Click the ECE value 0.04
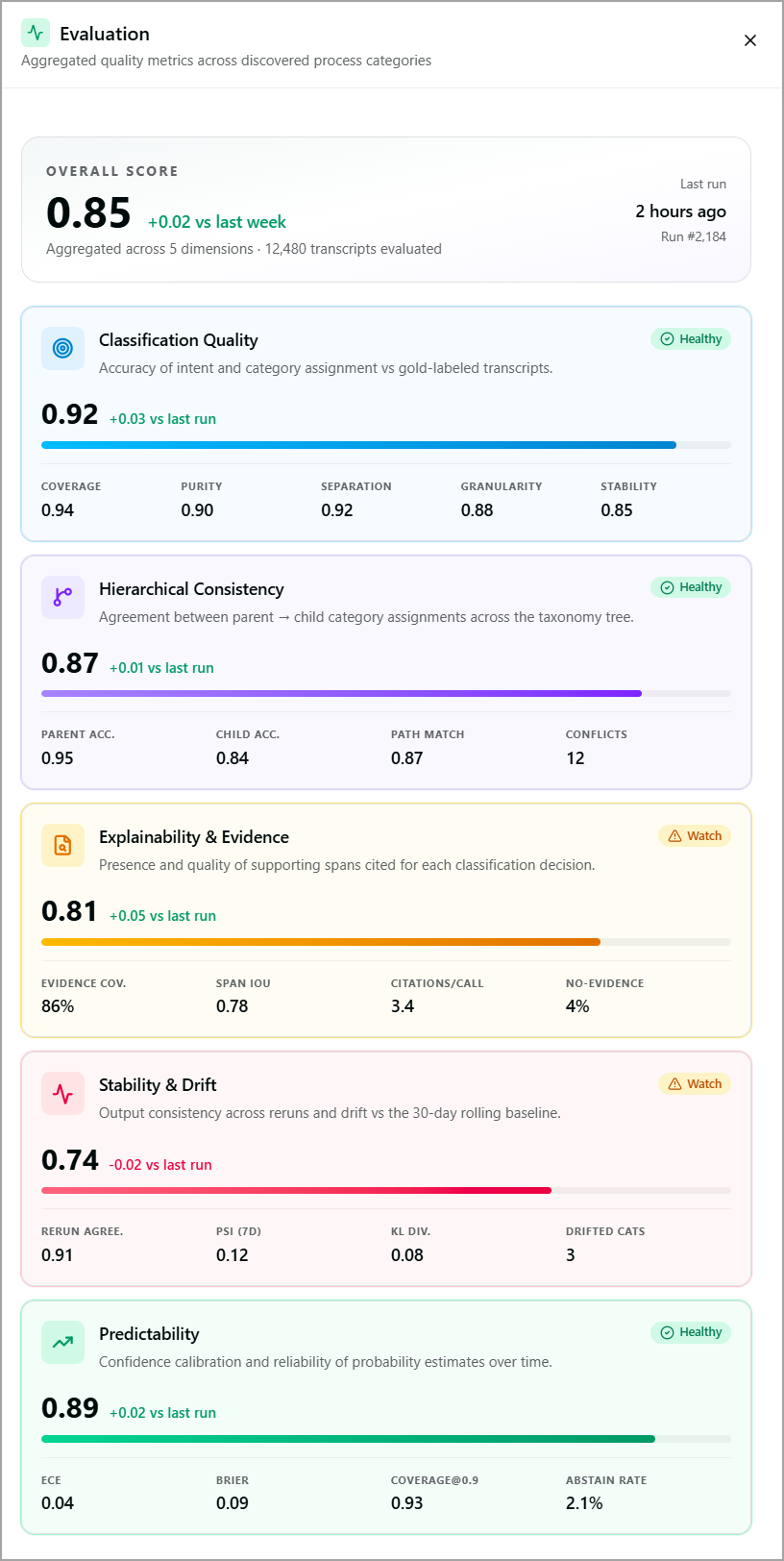This screenshot has height=1561, width=784. pos(58,1503)
